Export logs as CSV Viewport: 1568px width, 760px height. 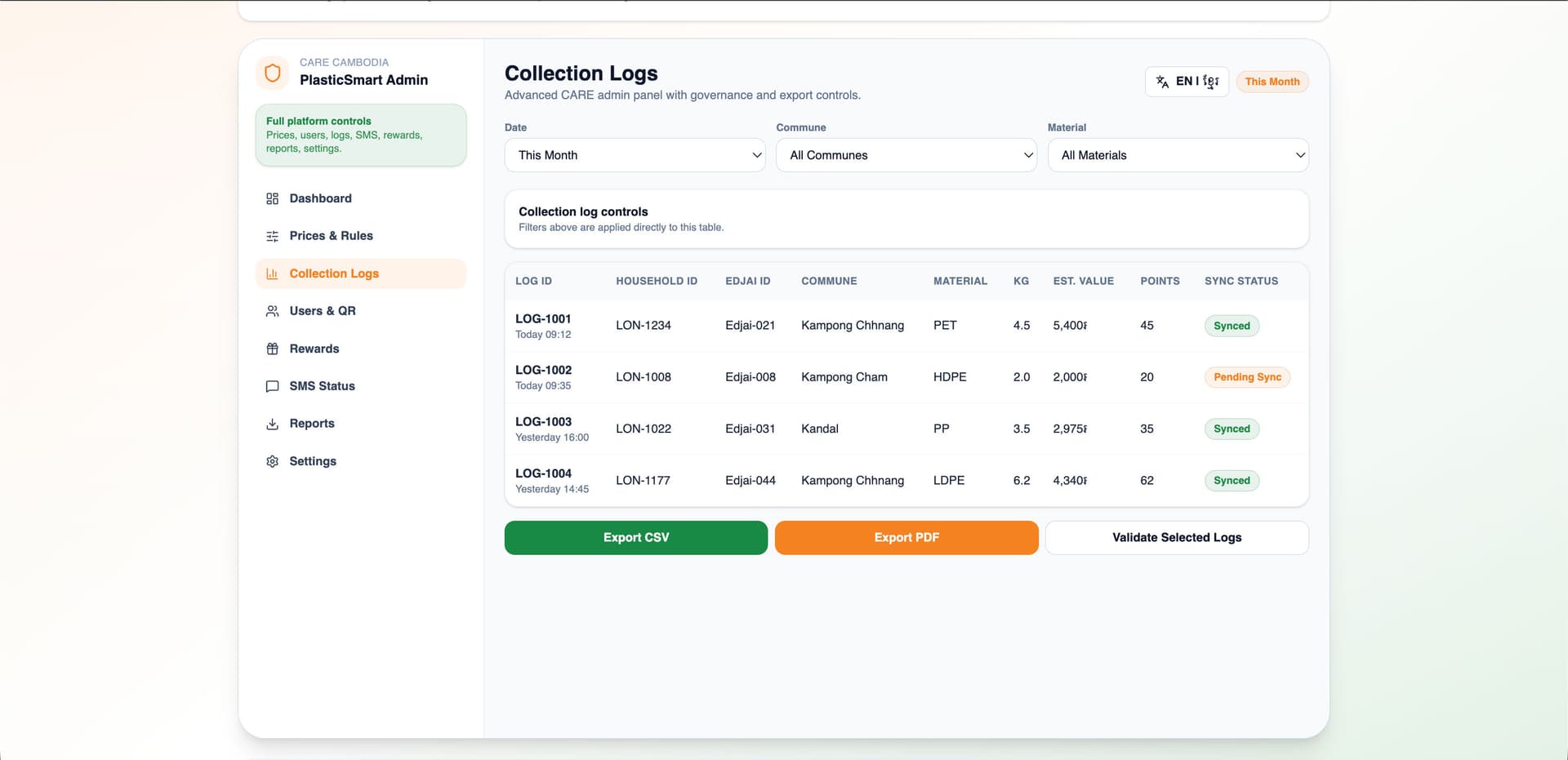(636, 538)
